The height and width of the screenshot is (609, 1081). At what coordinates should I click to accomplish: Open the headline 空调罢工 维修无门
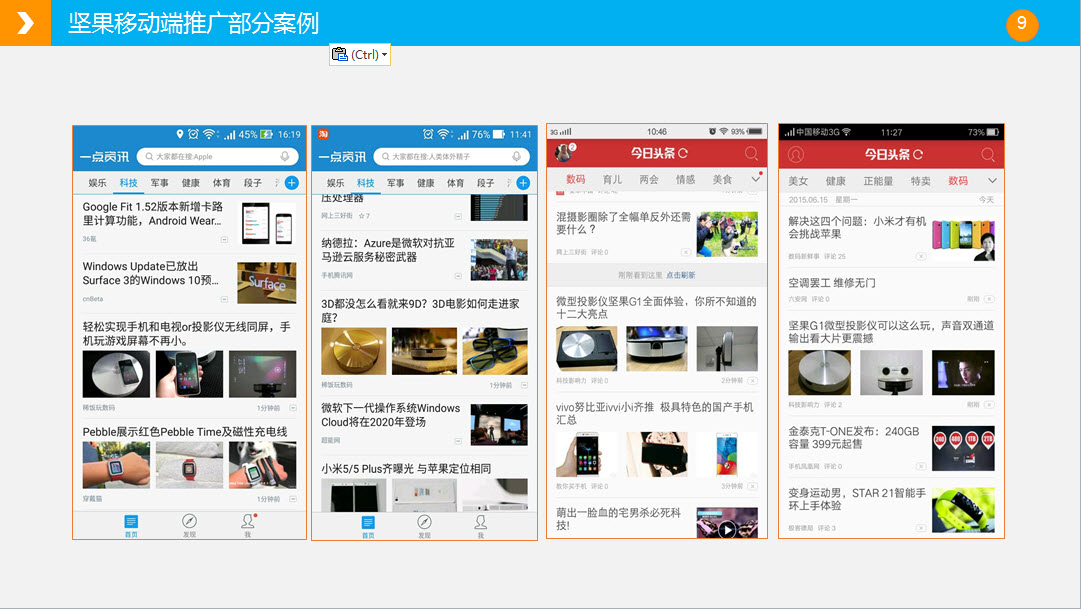[x=832, y=283]
